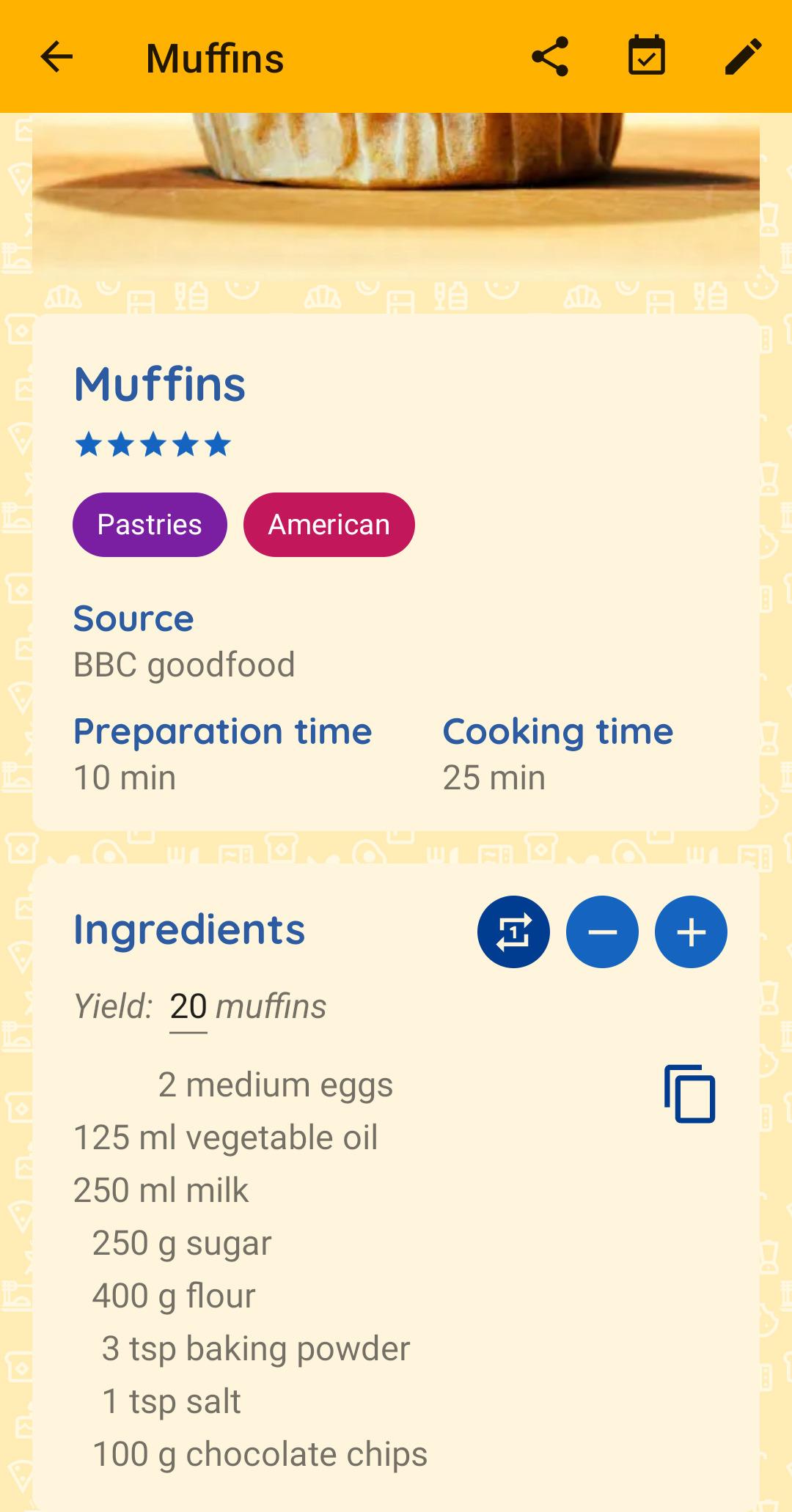This screenshot has width=792, height=1512.
Task: Tap the back arrow icon
Action: click(56, 57)
